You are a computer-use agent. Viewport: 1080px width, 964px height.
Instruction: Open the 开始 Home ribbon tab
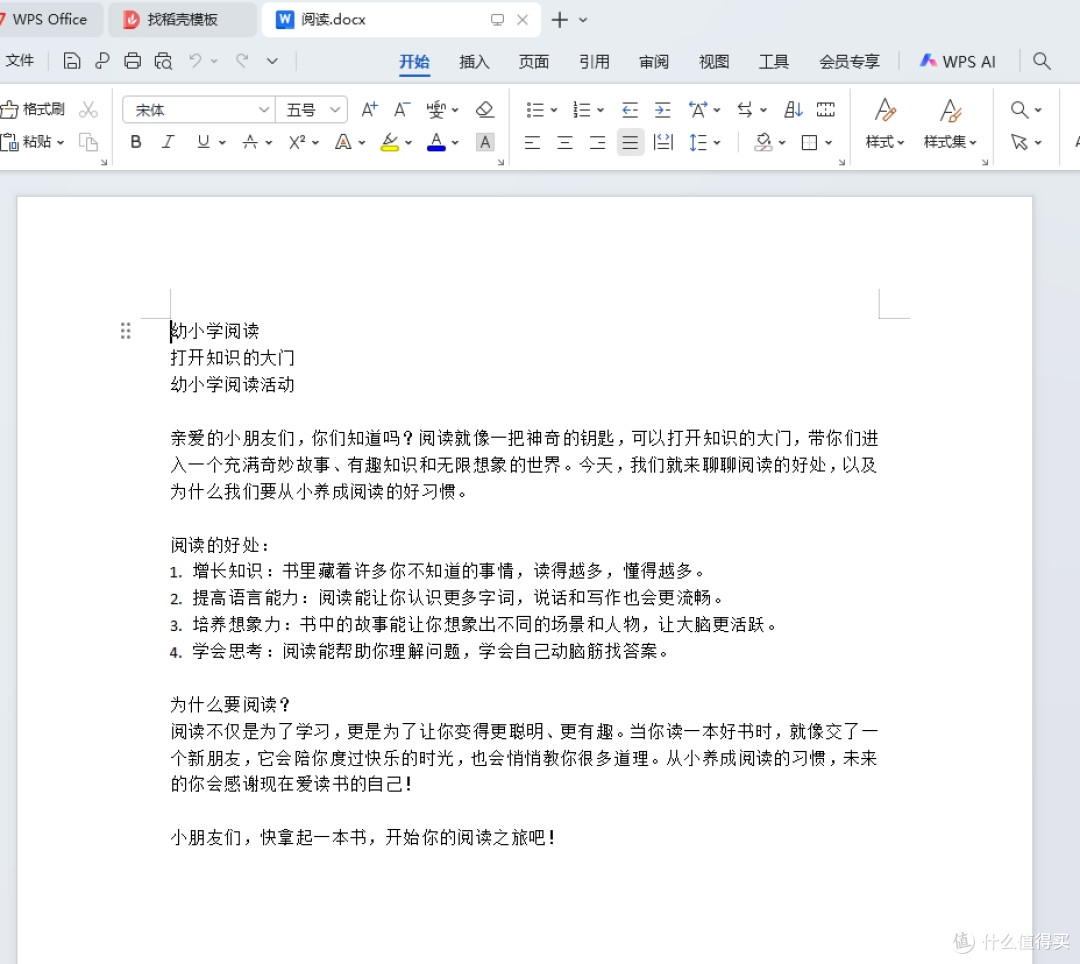(415, 61)
